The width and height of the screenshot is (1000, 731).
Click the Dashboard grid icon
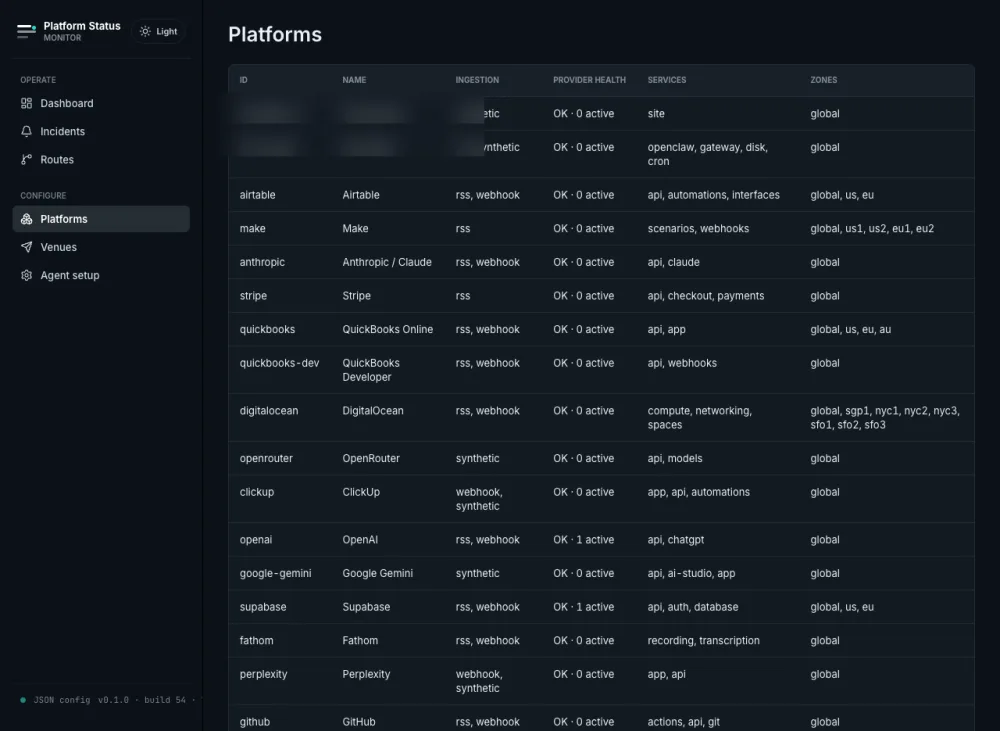[x=26, y=103]
